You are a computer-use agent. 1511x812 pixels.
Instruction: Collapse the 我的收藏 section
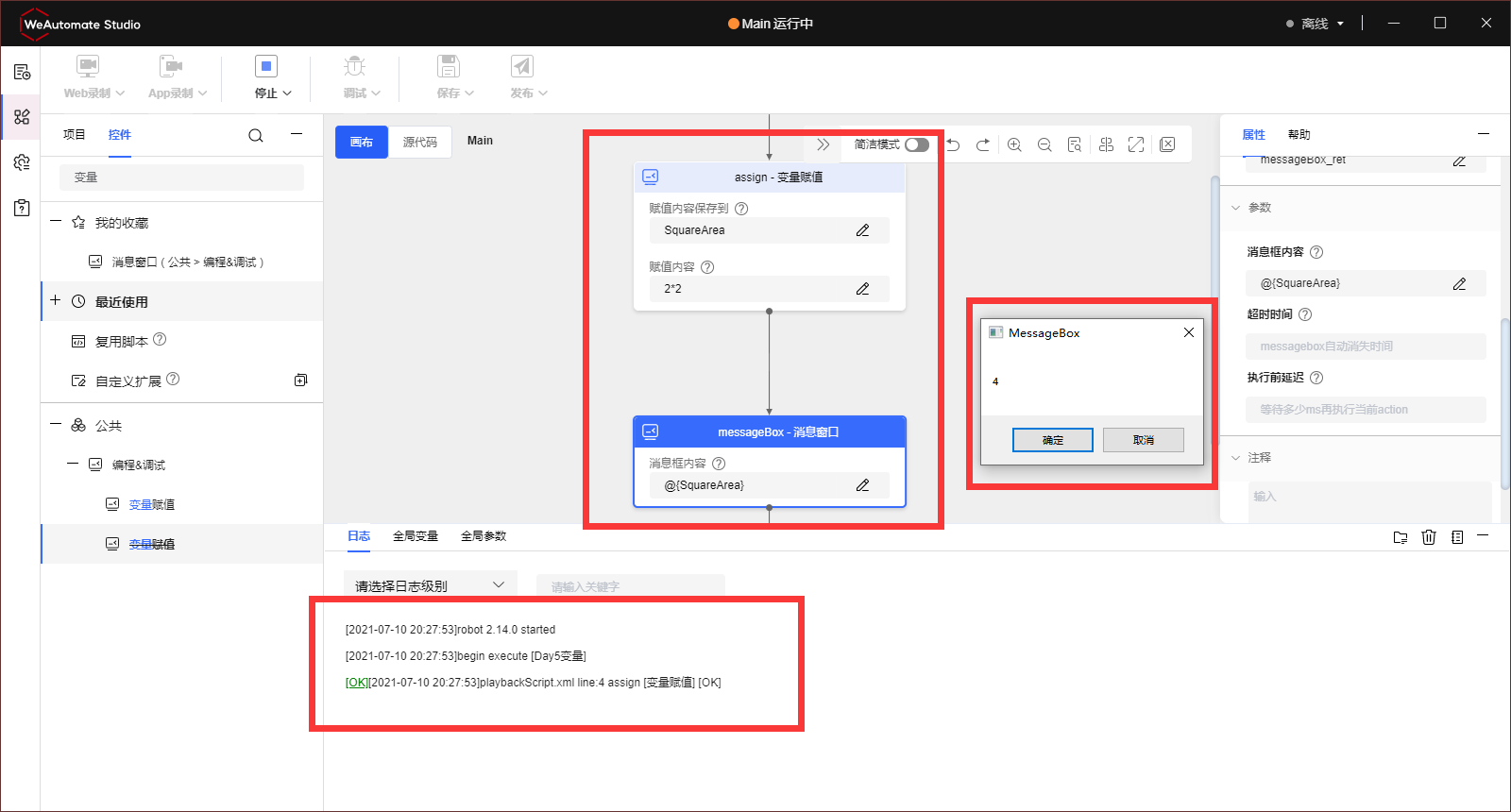tap(56, 222)
